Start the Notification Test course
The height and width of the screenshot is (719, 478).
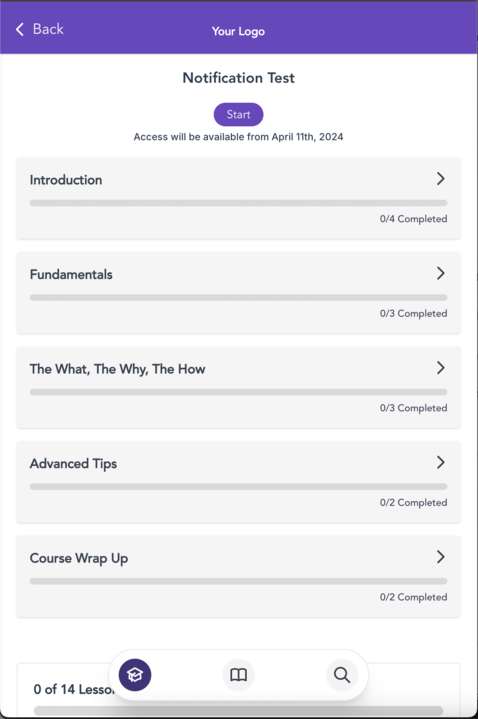click(239, 114)
